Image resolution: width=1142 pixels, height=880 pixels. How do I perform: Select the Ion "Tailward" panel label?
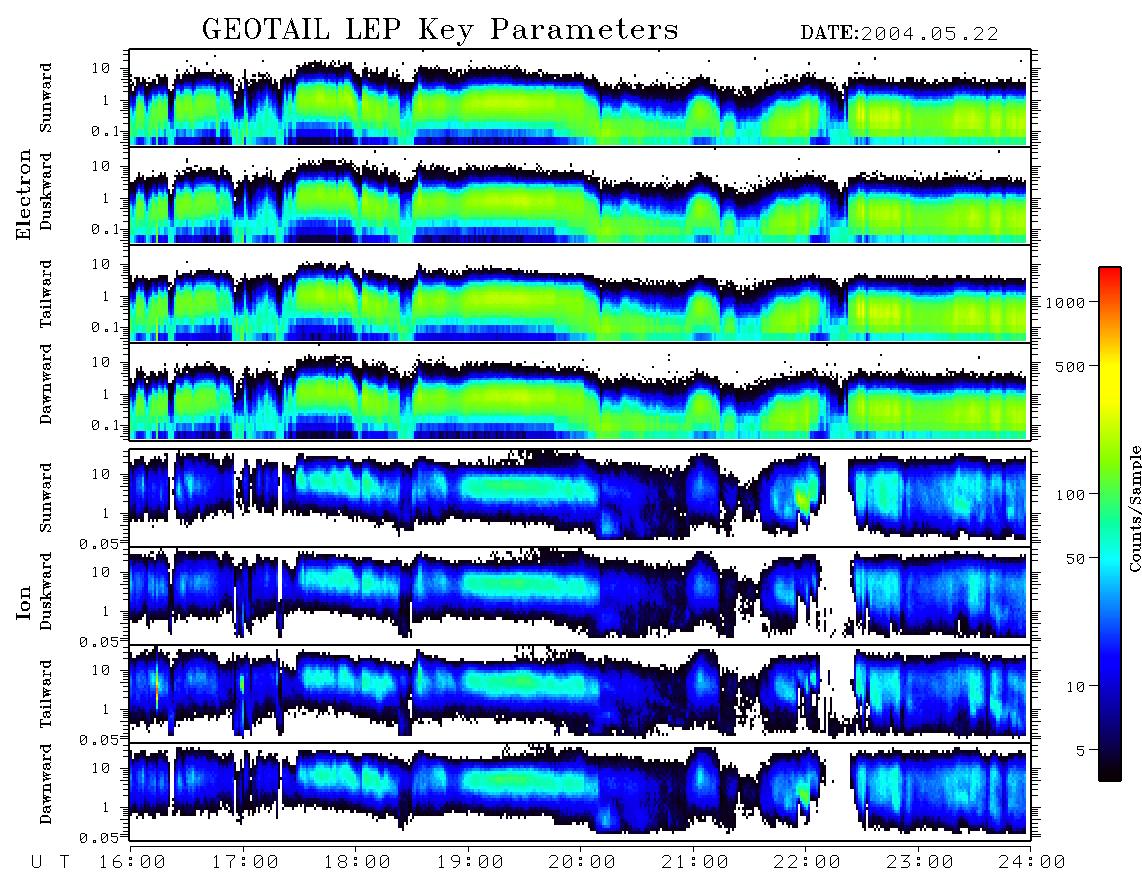tap(46, 694)
